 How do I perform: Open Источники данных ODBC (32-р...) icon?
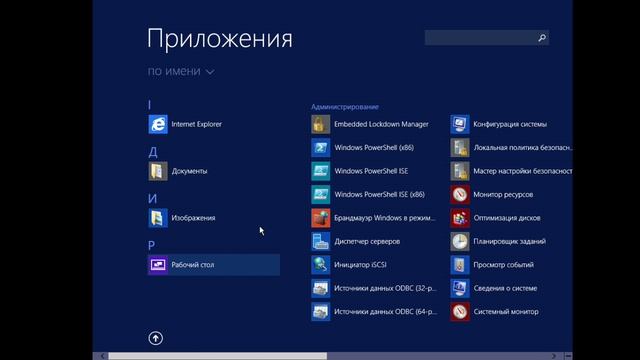coord(320,289)
